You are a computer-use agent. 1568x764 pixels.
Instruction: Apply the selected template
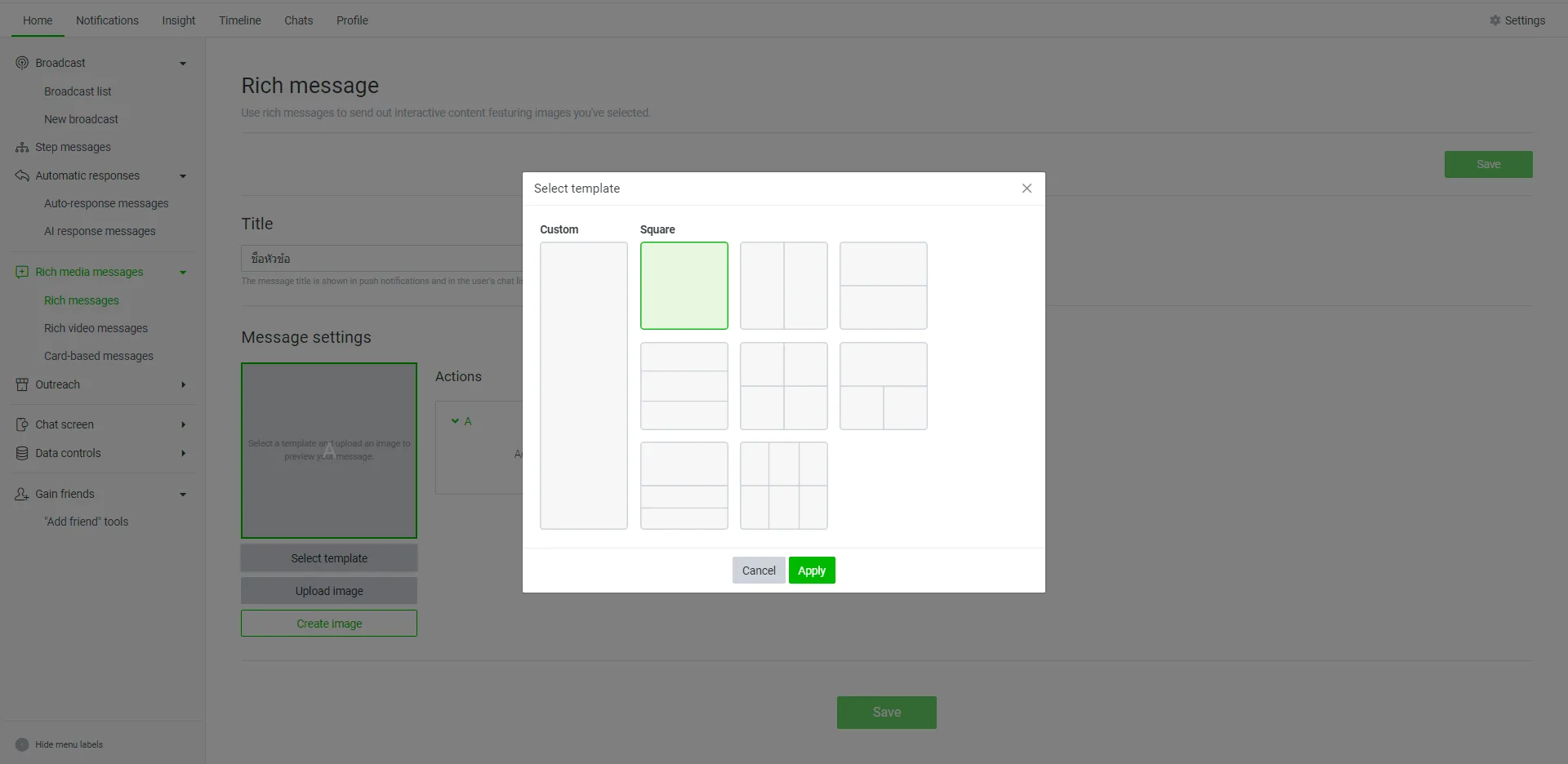coord(811,571)
